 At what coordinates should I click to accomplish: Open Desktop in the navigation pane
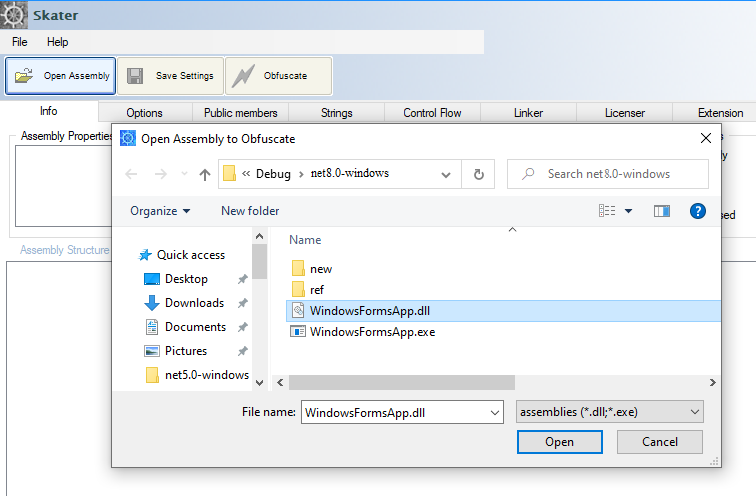point(176,279)
